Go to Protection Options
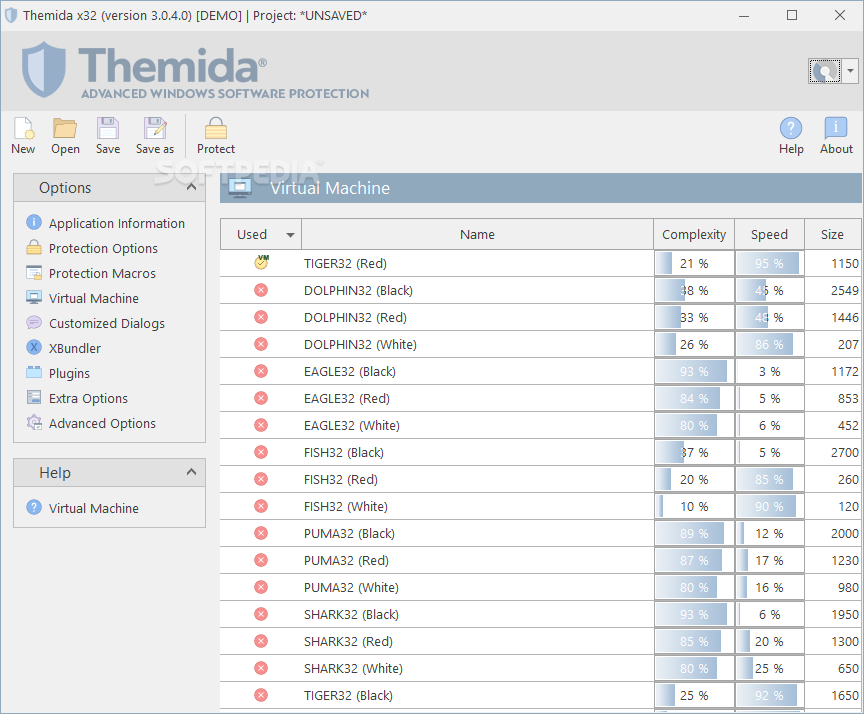864x714 pixels. 103,248
